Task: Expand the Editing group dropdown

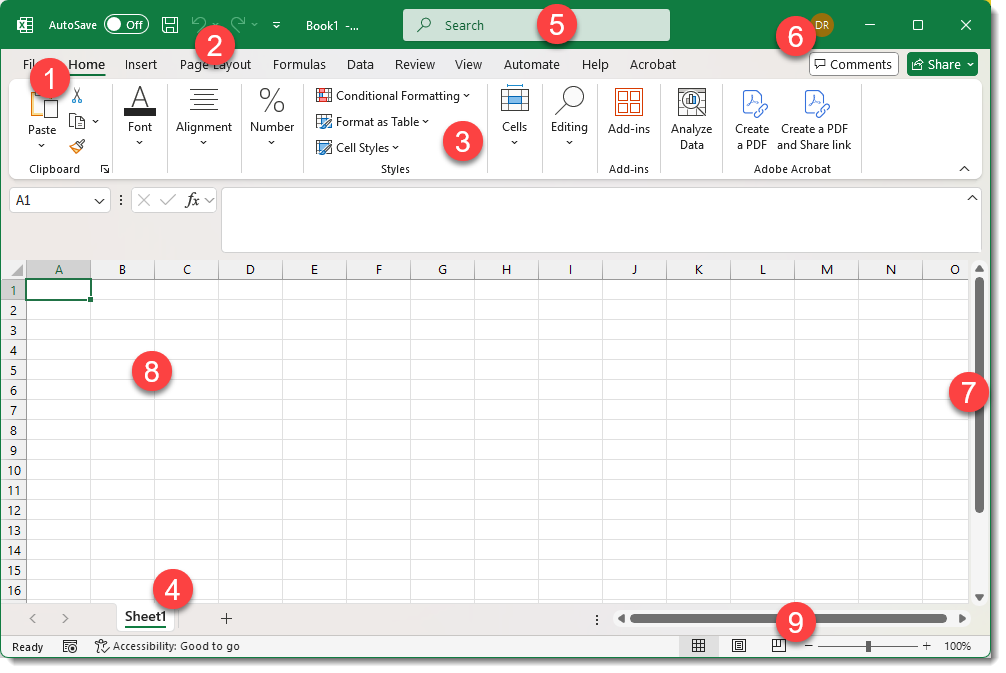Action: [569, 140]
